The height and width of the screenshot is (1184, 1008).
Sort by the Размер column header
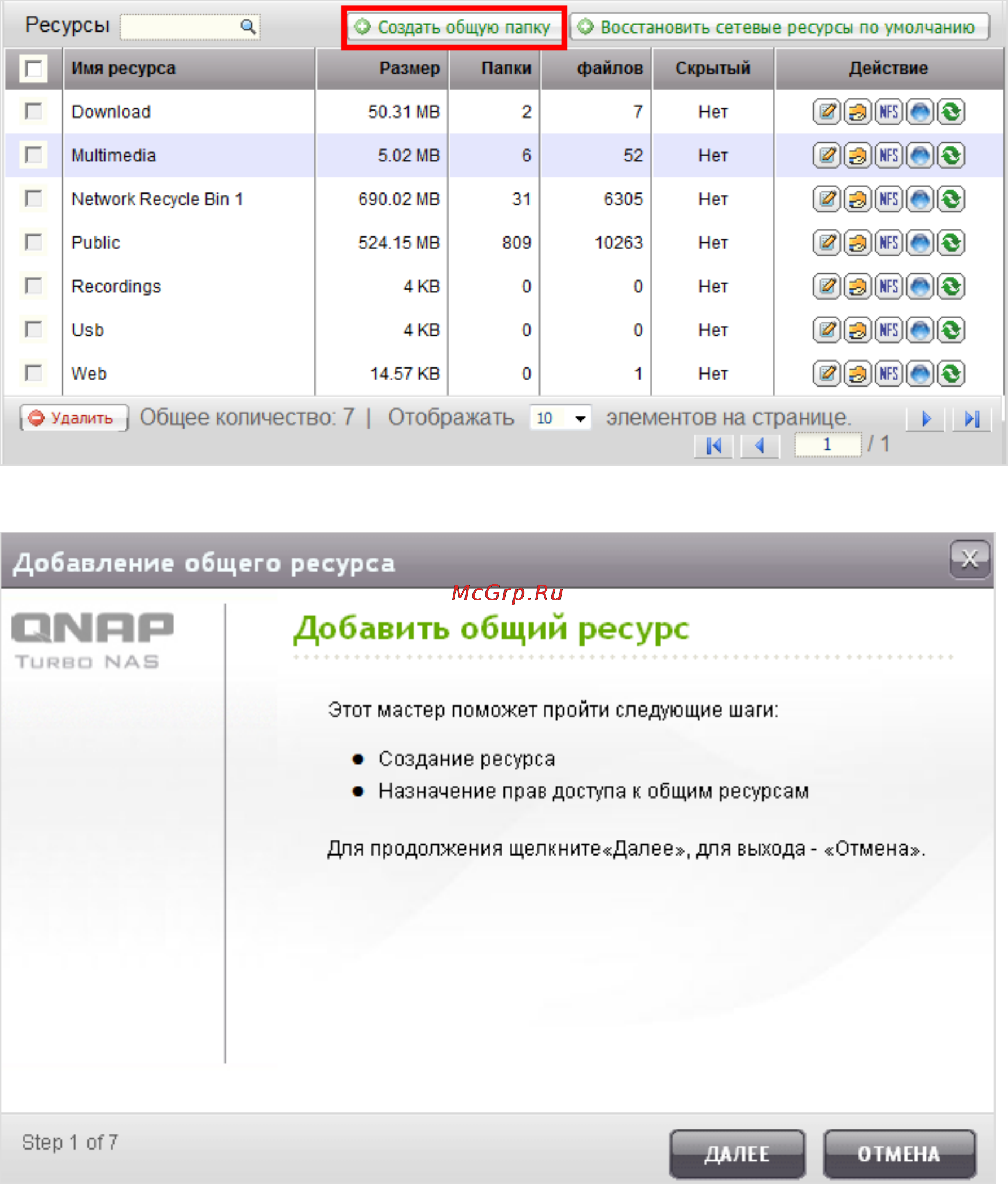pos(382,69)
